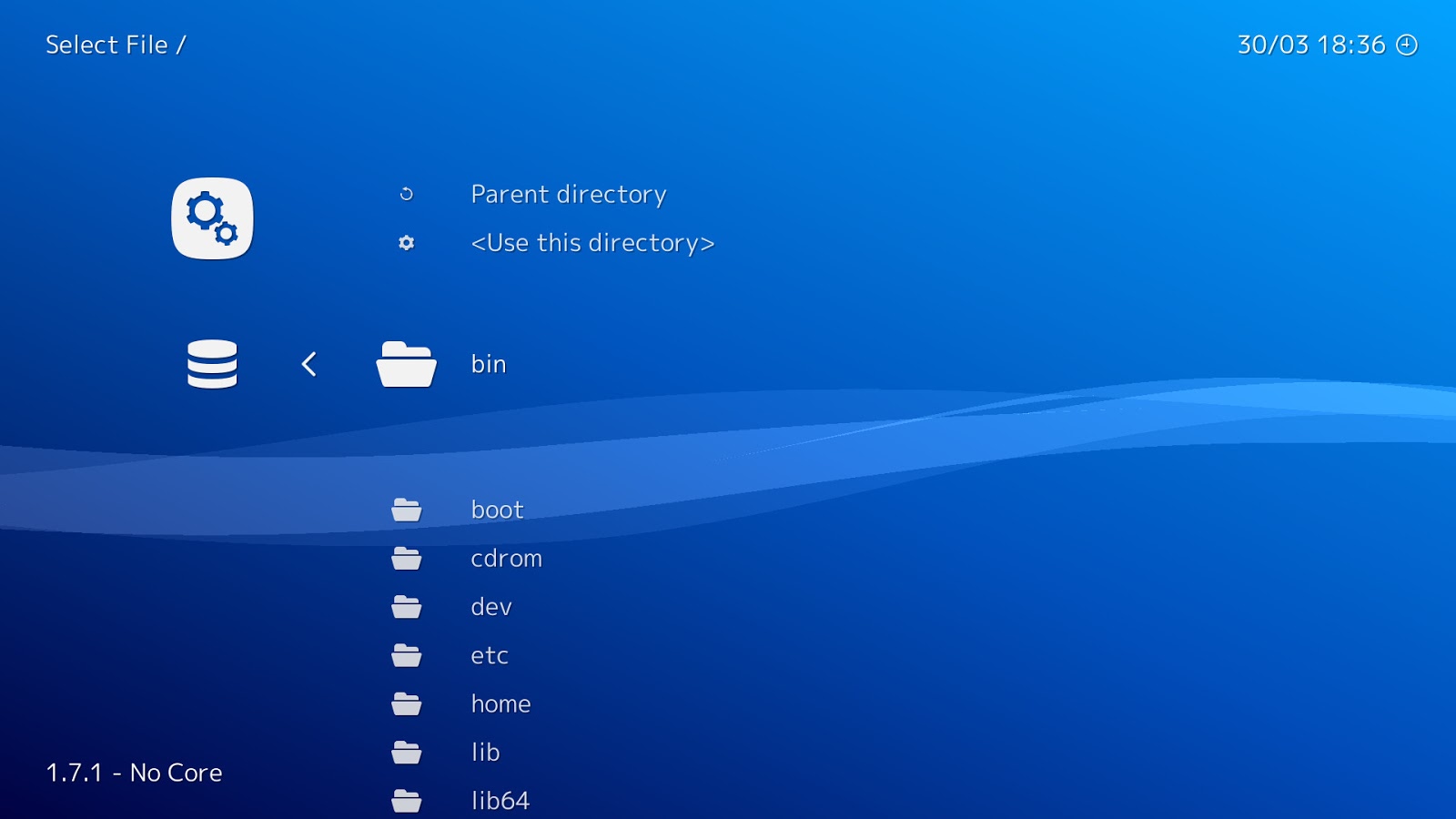1456x819 pixels.
Task: Select the cdrom directory
Action: (506, 558)
